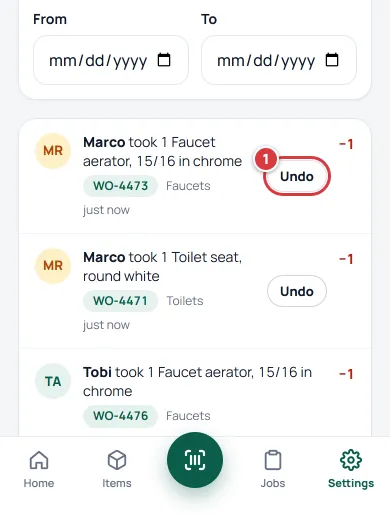This screenshot has height=520, width=390.
Task: Select the Faucets label beside WO-4473
Action: 188,186
